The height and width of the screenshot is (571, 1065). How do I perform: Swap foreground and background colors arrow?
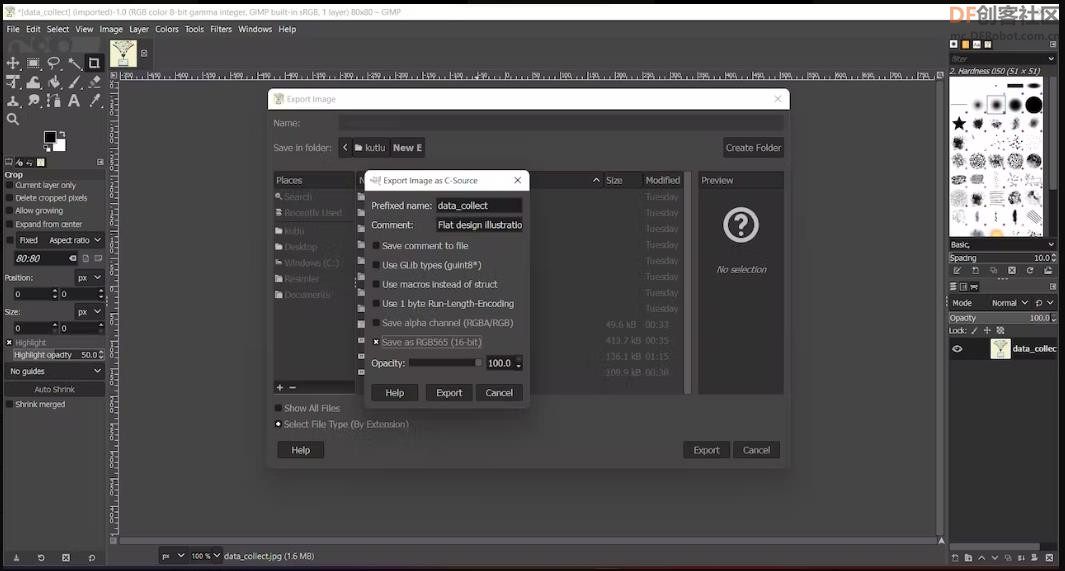point(62,134)
